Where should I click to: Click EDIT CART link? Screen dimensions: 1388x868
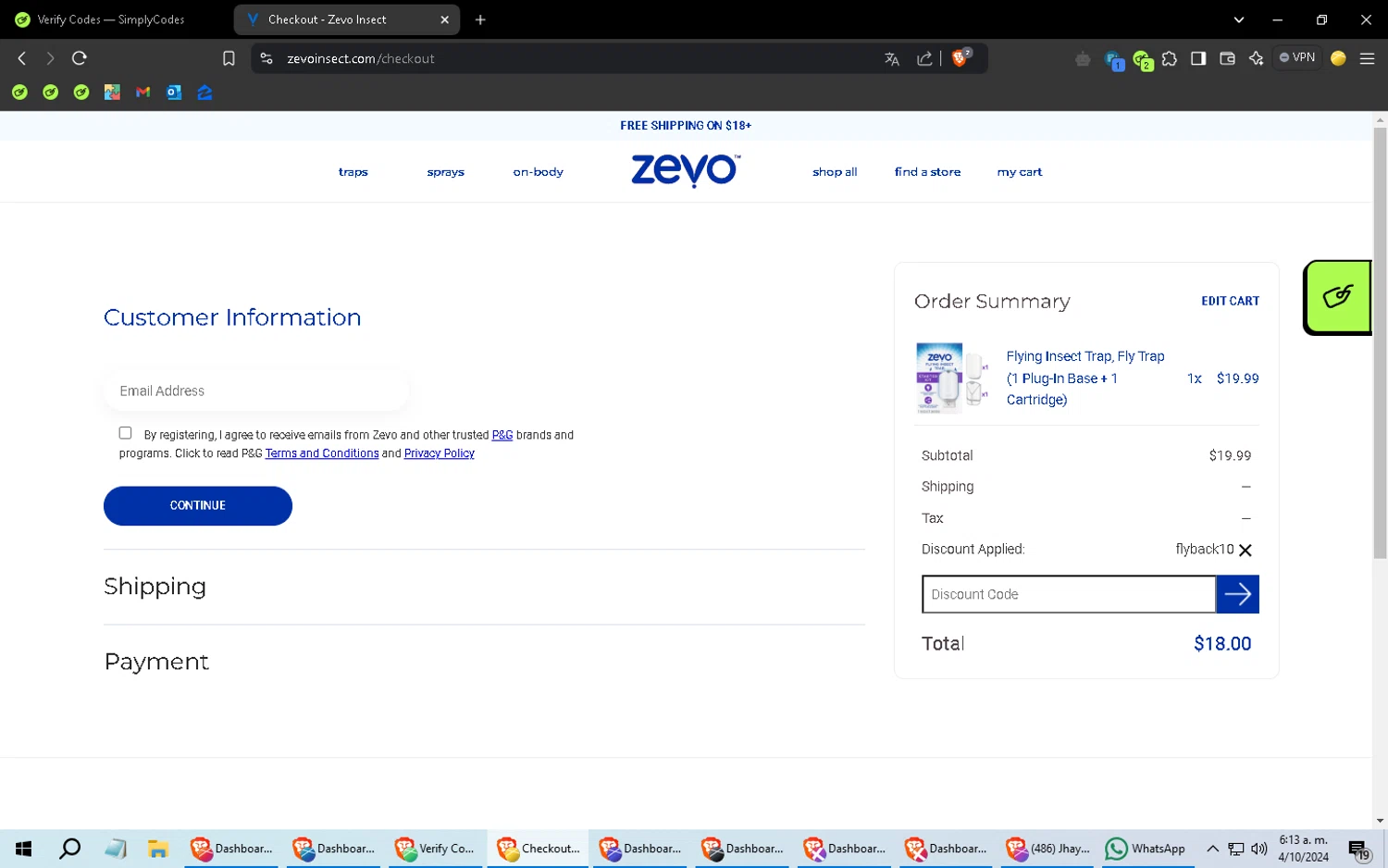[1230, 301]
